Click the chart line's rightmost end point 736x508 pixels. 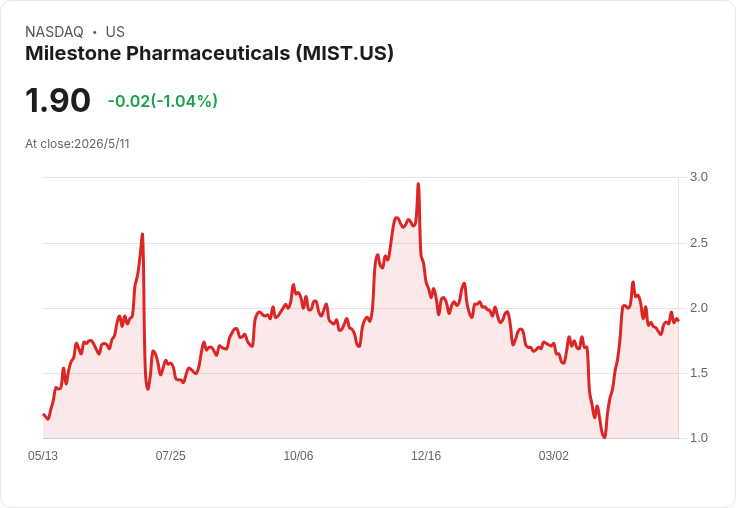[x=678, y=320]
